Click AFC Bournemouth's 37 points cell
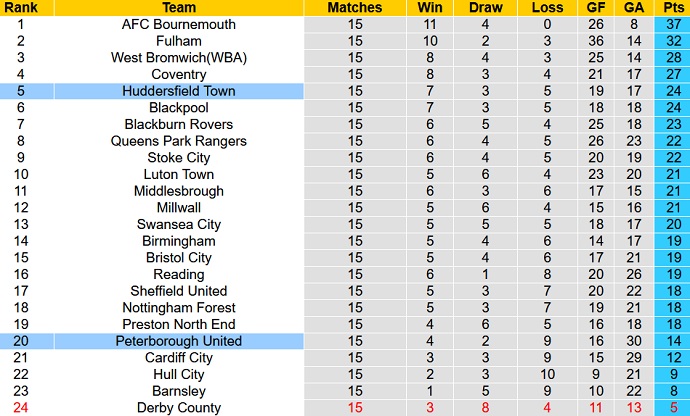This screenshot has width=690, height=416. [670, 24]
